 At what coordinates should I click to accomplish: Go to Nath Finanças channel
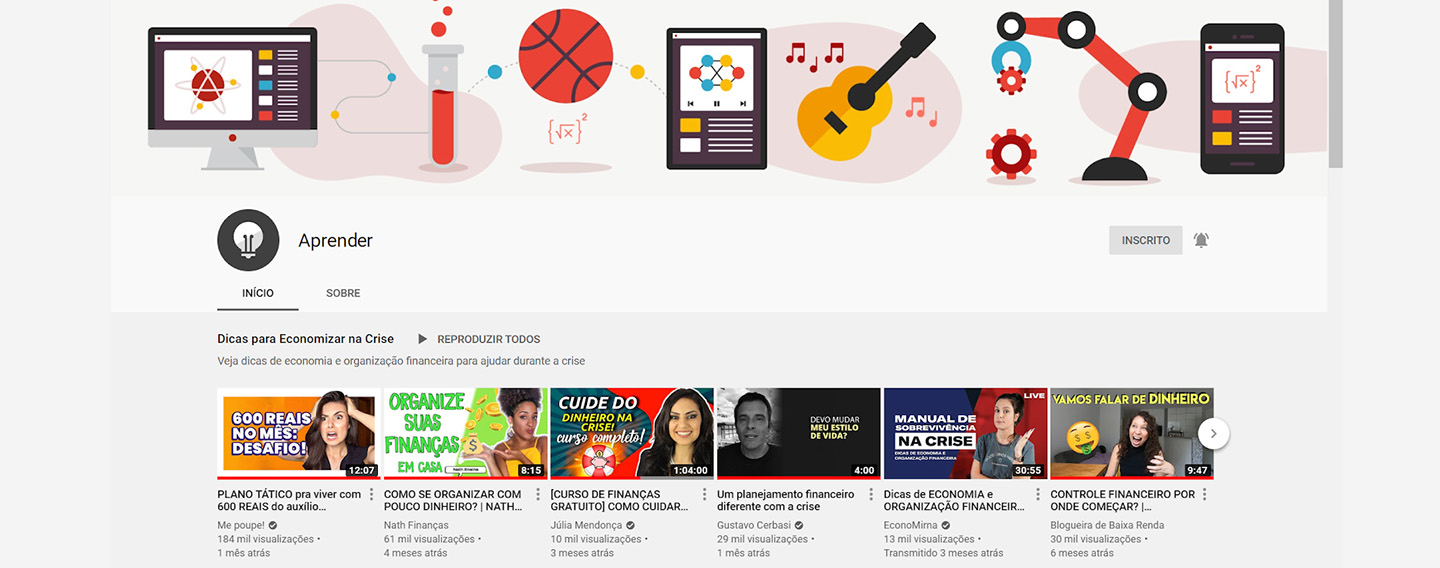coord(416,525)
